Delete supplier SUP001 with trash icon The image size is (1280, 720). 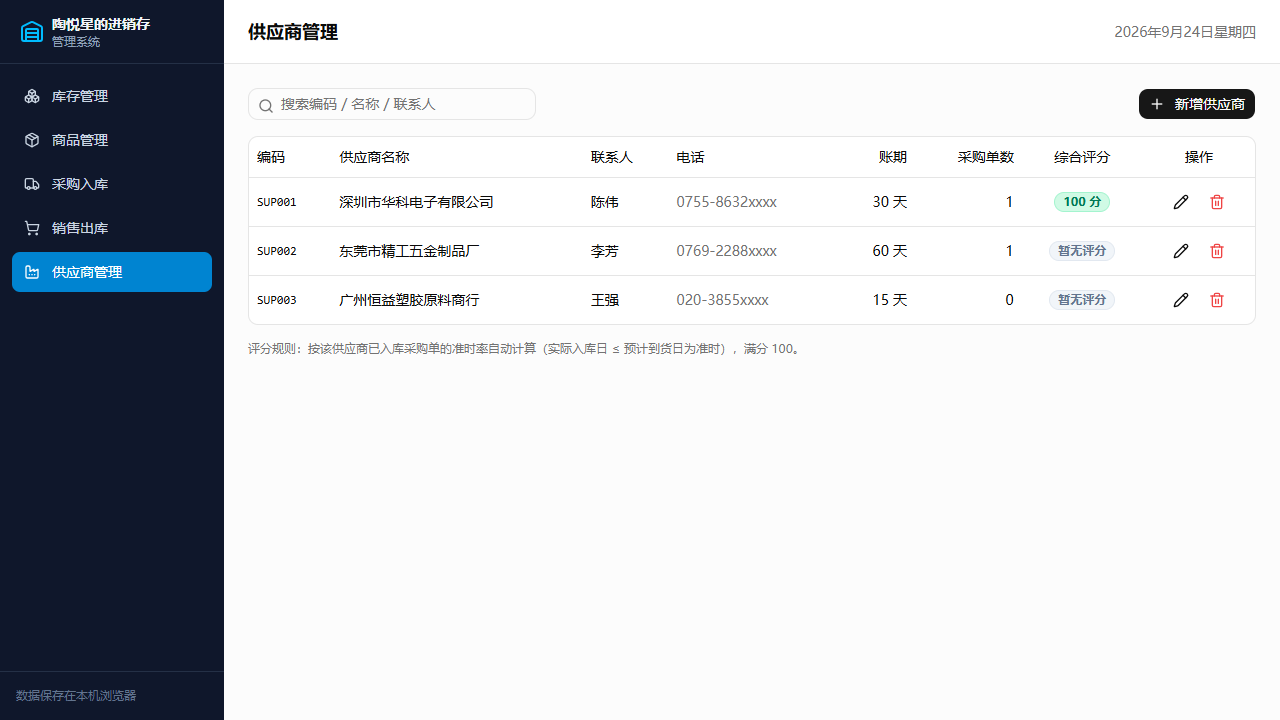(x=1217, y=202)
